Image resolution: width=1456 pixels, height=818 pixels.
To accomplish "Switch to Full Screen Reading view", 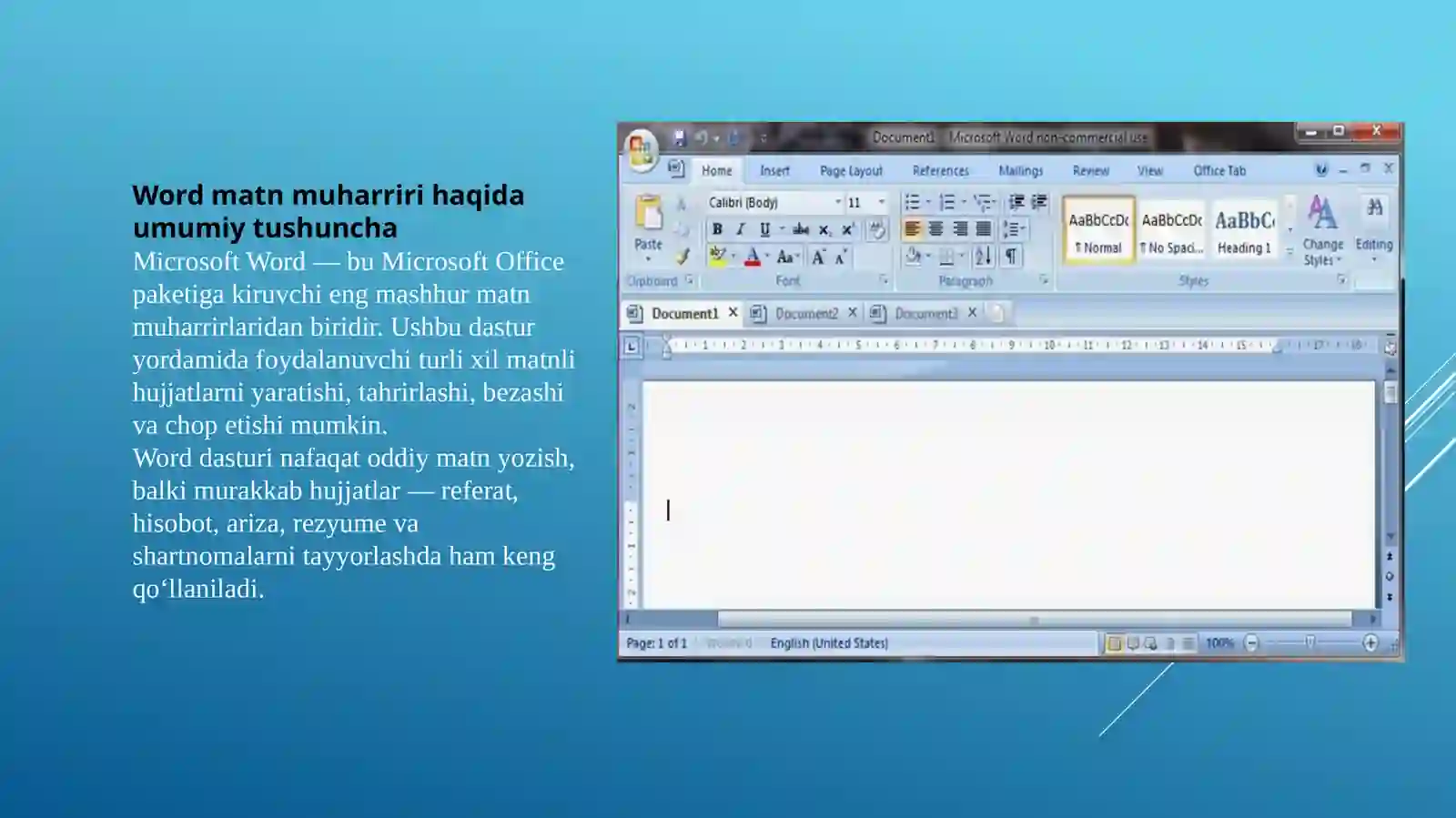I will tap(1133, 643).
